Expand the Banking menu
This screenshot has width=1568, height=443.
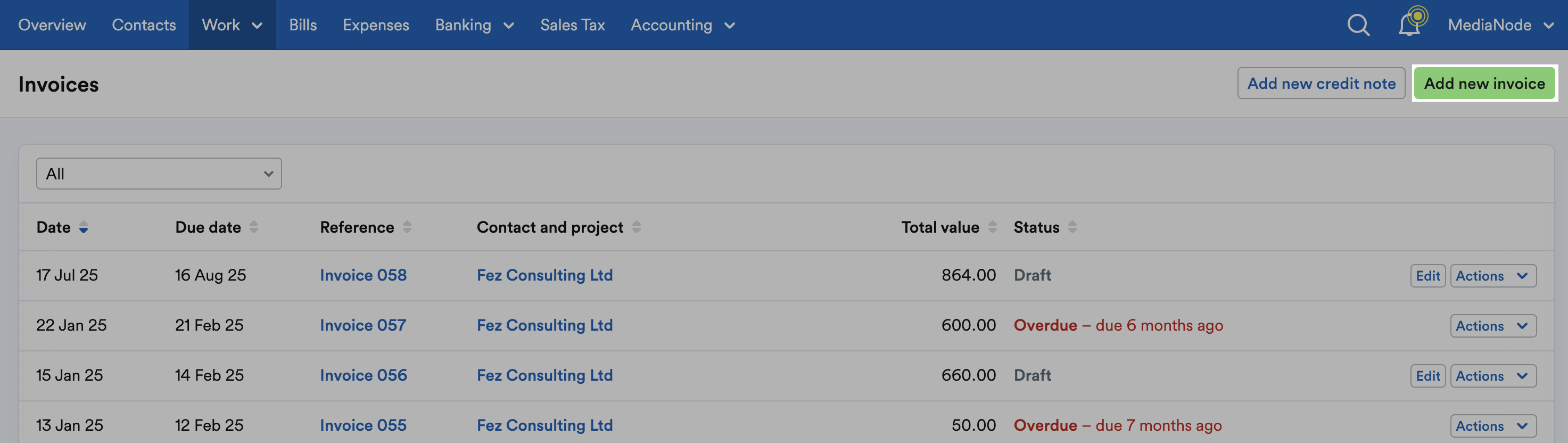pyautogui.click(x=474, y=25)
